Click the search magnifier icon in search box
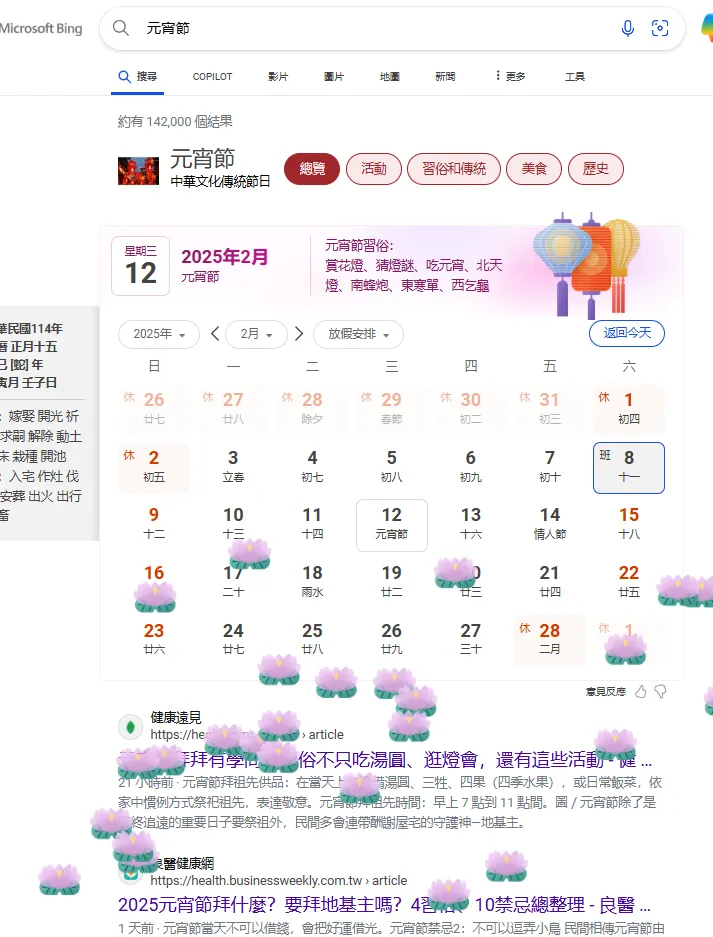The height and width of the screenshot is (937, 713). tap(121, 28)
